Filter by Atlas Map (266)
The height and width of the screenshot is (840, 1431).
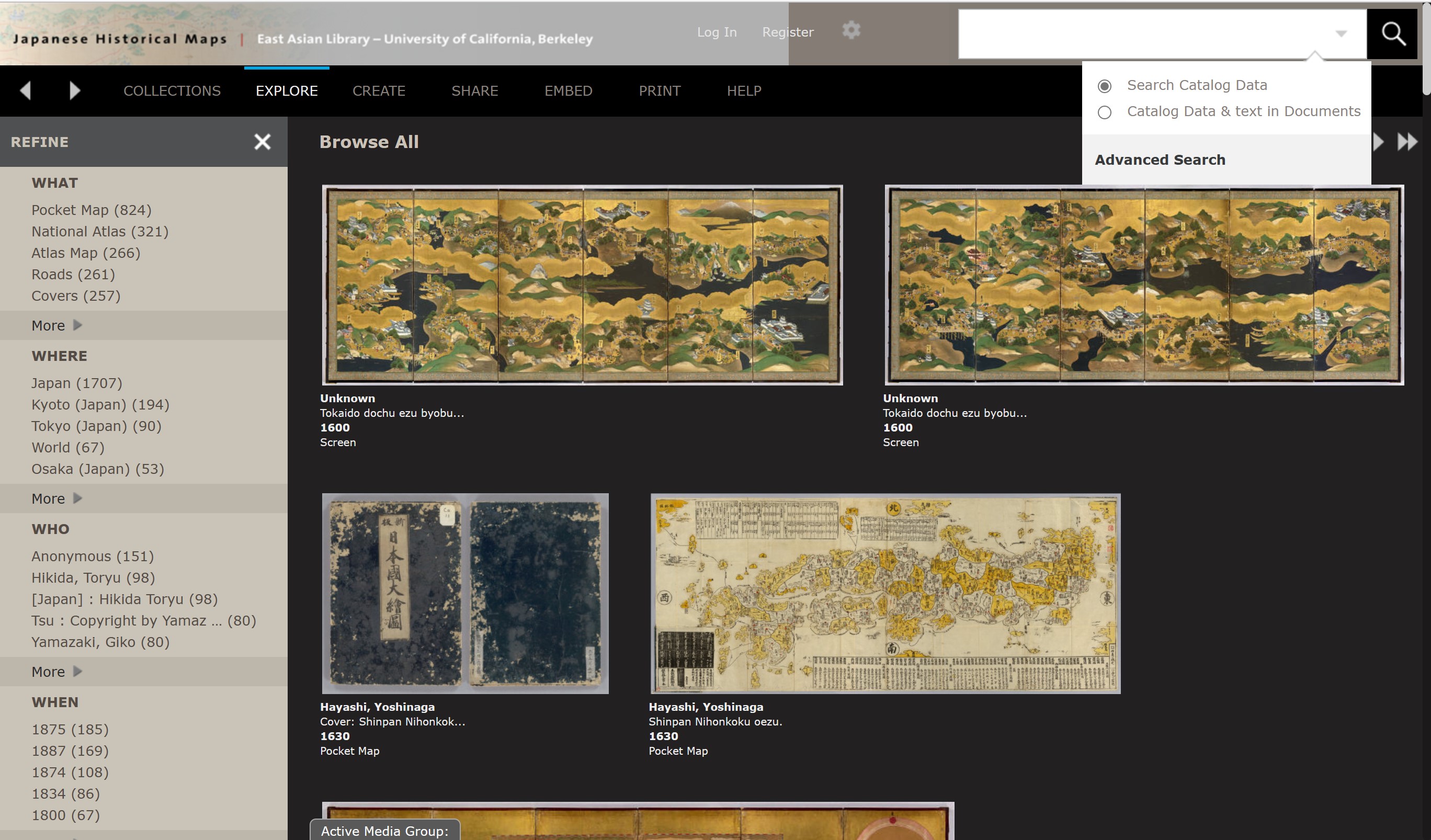(x=86, y=253)
